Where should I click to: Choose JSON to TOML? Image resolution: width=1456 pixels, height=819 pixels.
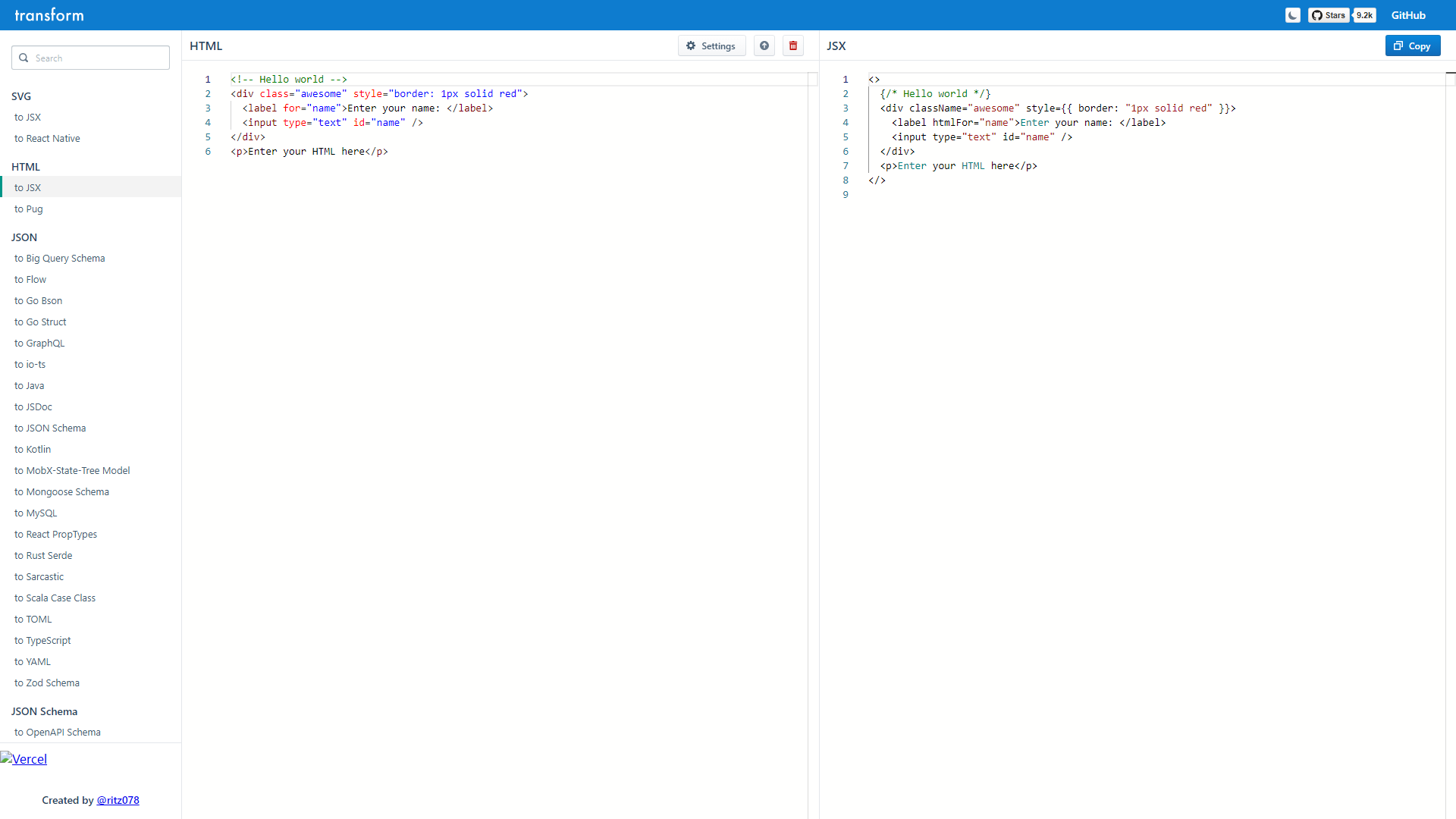coord(90,619)
